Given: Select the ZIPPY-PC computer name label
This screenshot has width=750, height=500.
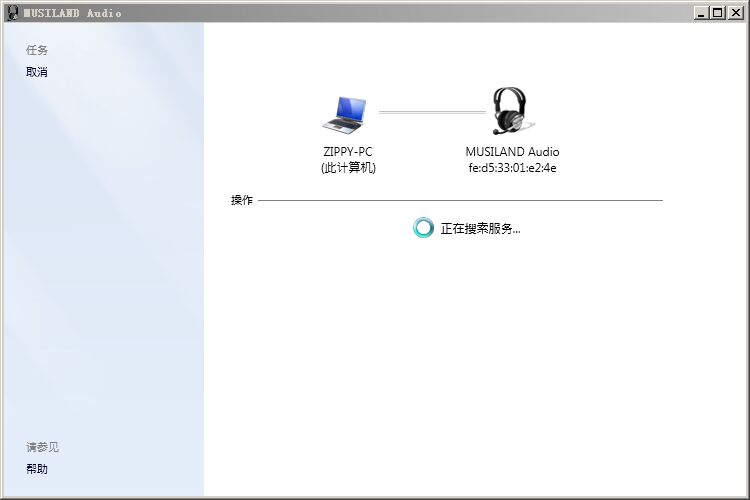Looking at the screenshot, I should tap(348, 152).
